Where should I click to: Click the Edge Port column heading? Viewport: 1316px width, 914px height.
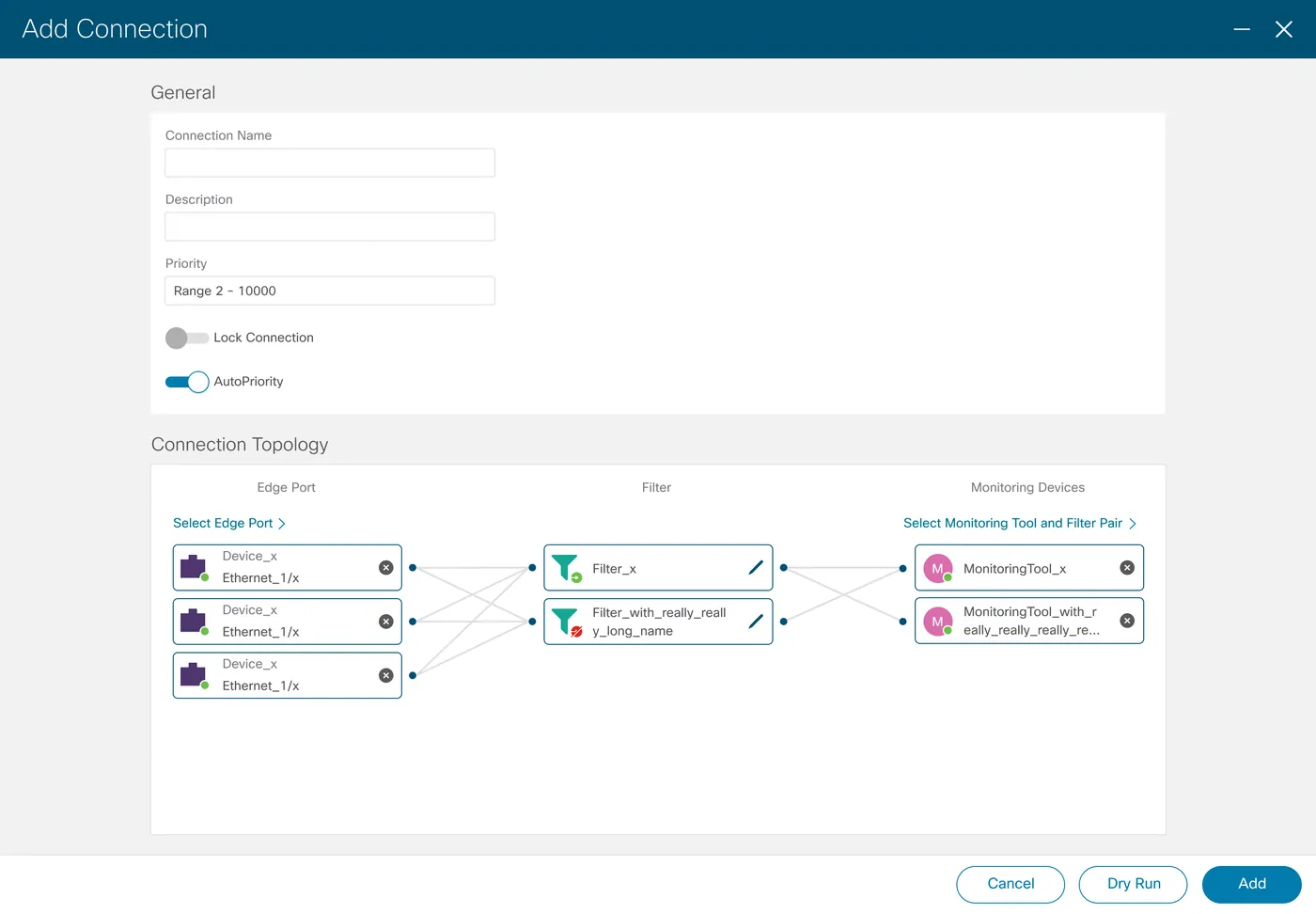(x=287, y=487)
